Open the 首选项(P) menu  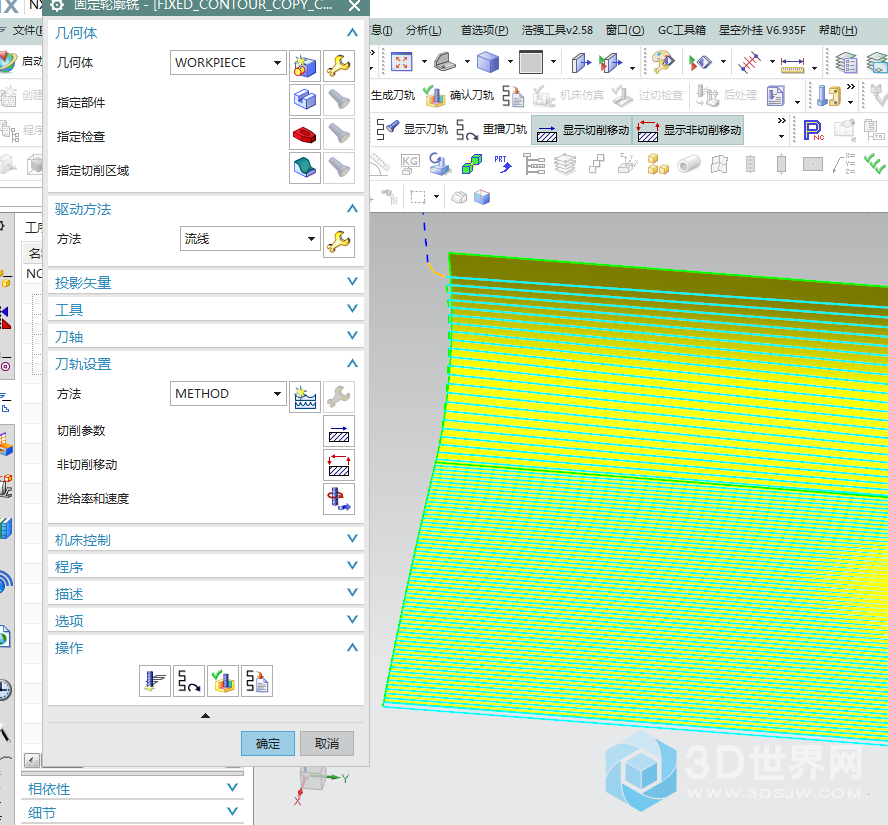tap(485, 30)
